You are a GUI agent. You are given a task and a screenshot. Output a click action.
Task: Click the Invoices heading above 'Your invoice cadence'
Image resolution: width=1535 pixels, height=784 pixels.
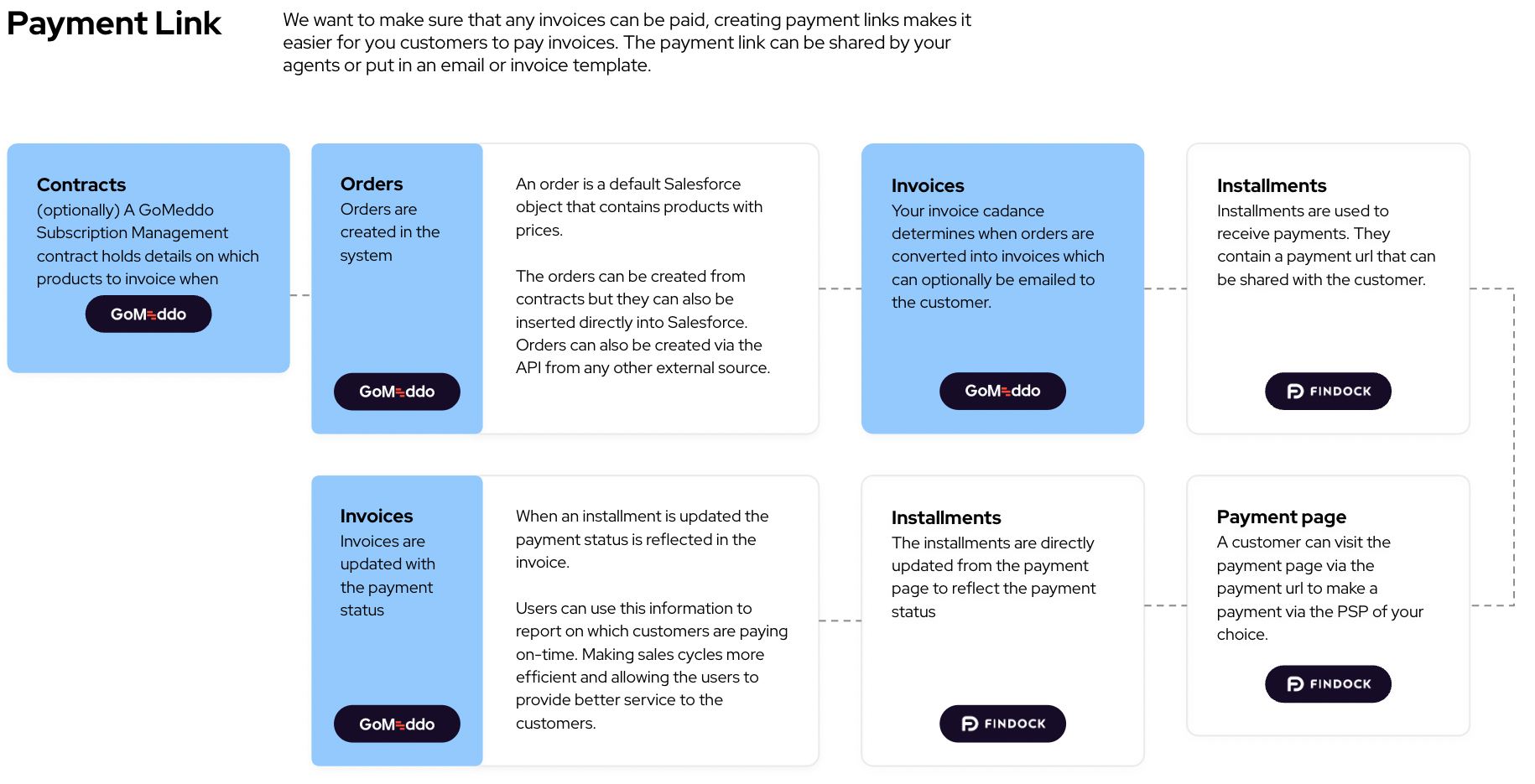click(928, 185)
